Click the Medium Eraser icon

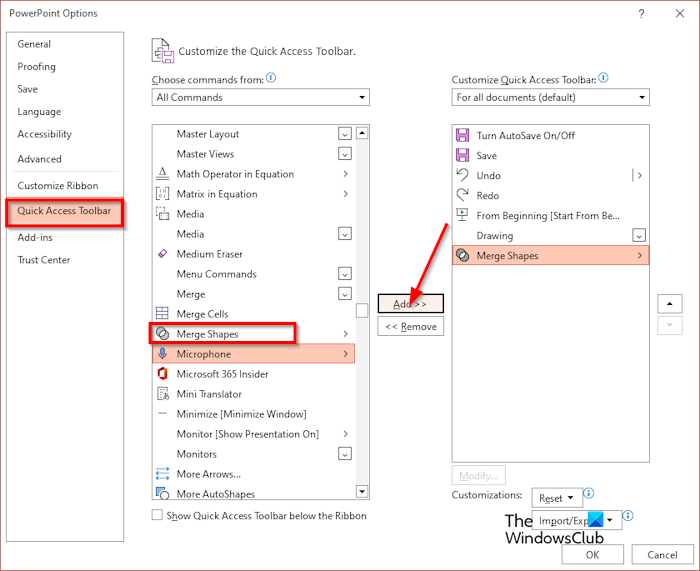(162, 254)
